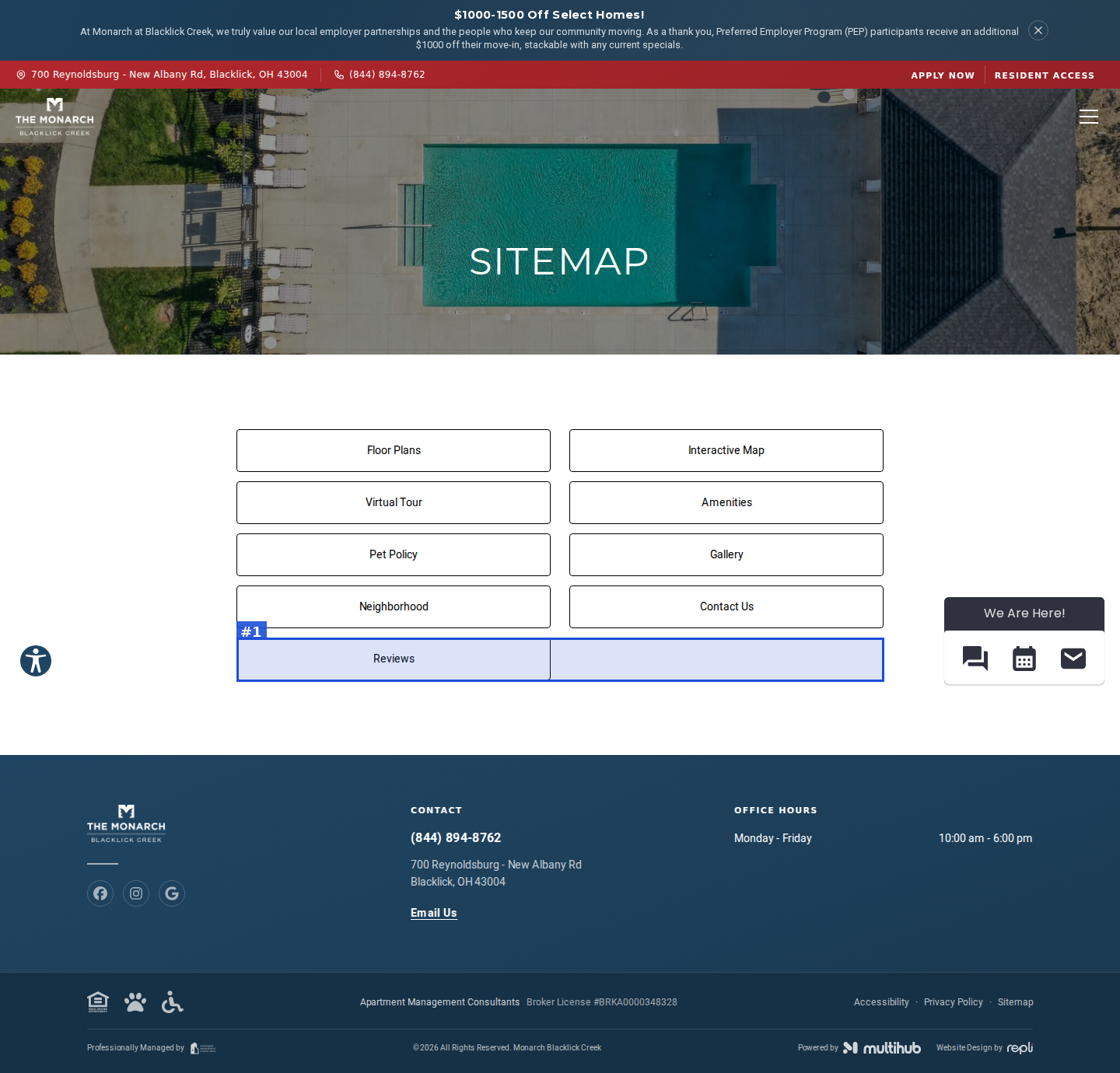Open the Interactive Map sitemap button

pyautogui.click(x=726, y=450)
